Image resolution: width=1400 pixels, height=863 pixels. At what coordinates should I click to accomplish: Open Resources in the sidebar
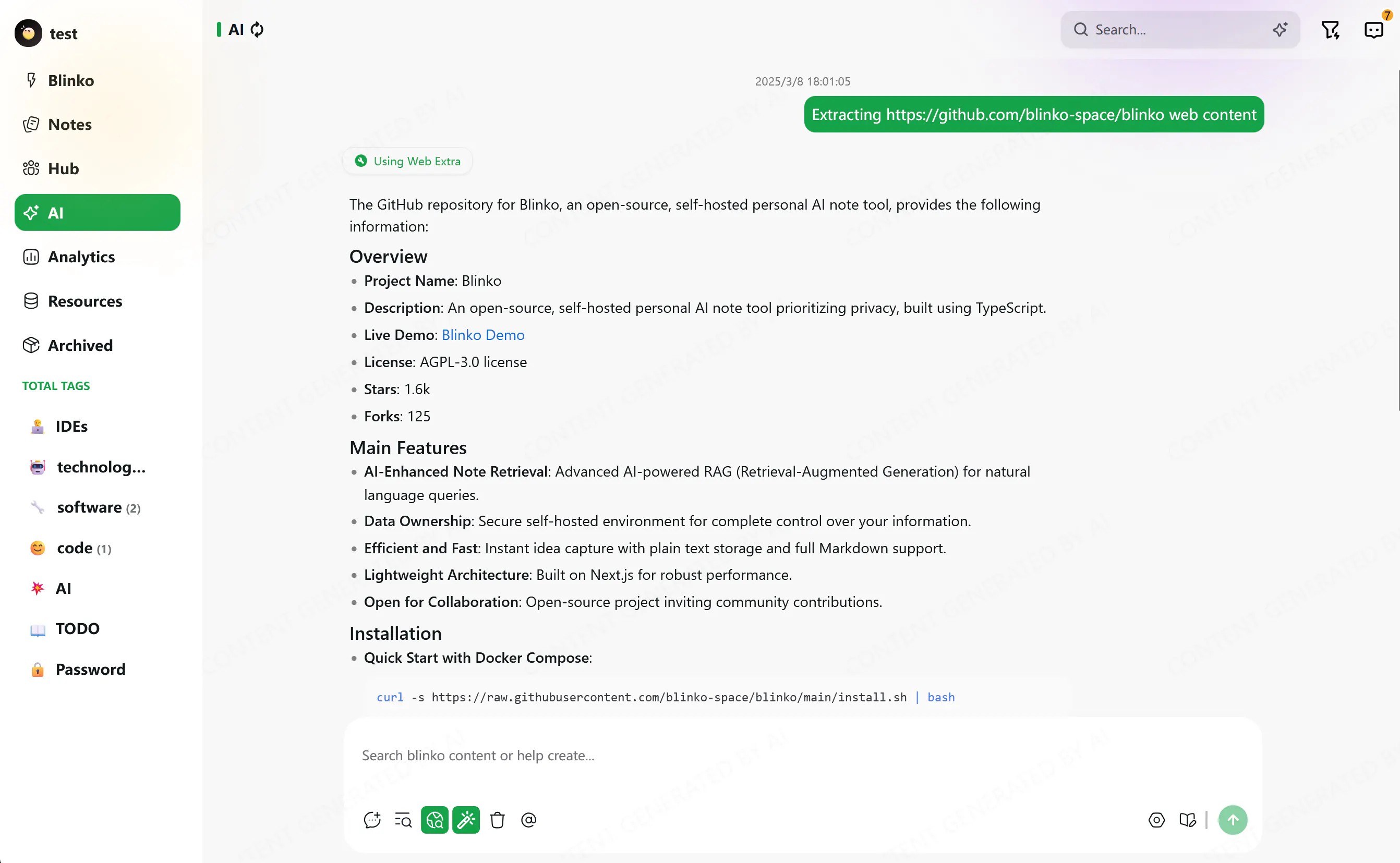pos(98,301)
